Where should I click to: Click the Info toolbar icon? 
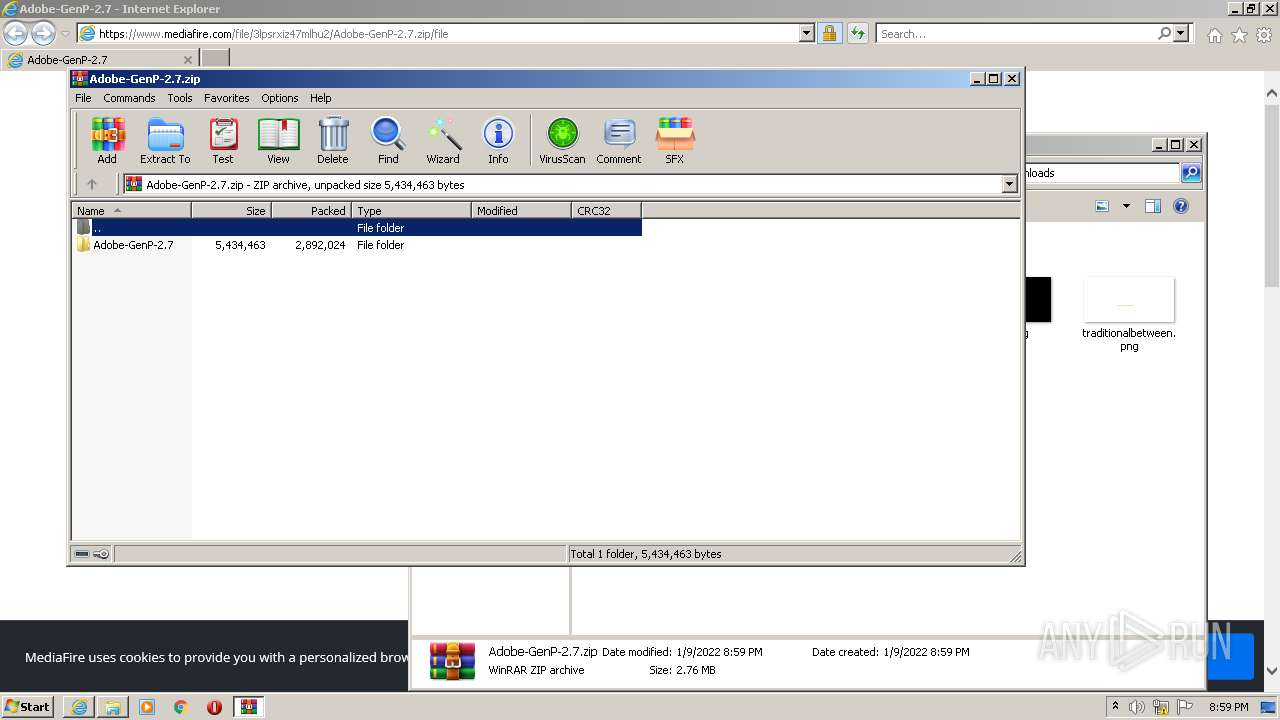(498, 140)
